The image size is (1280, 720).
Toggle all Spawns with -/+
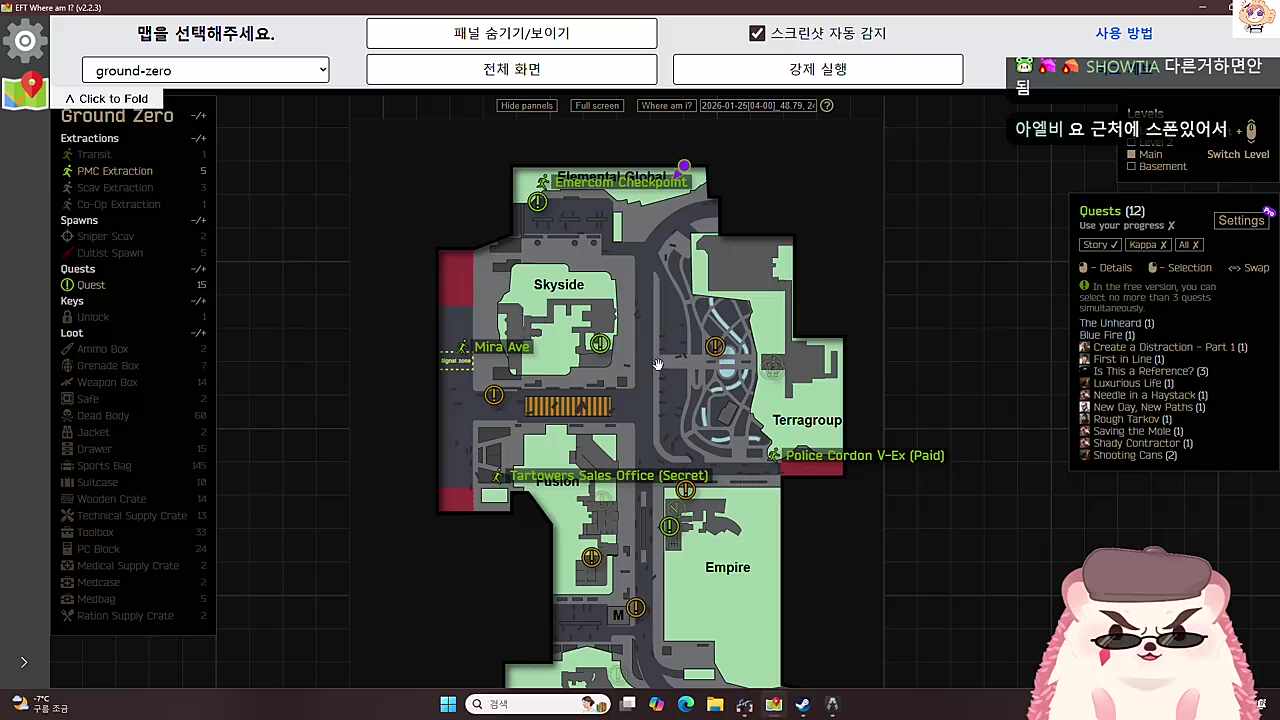click(x=199, y=220)
